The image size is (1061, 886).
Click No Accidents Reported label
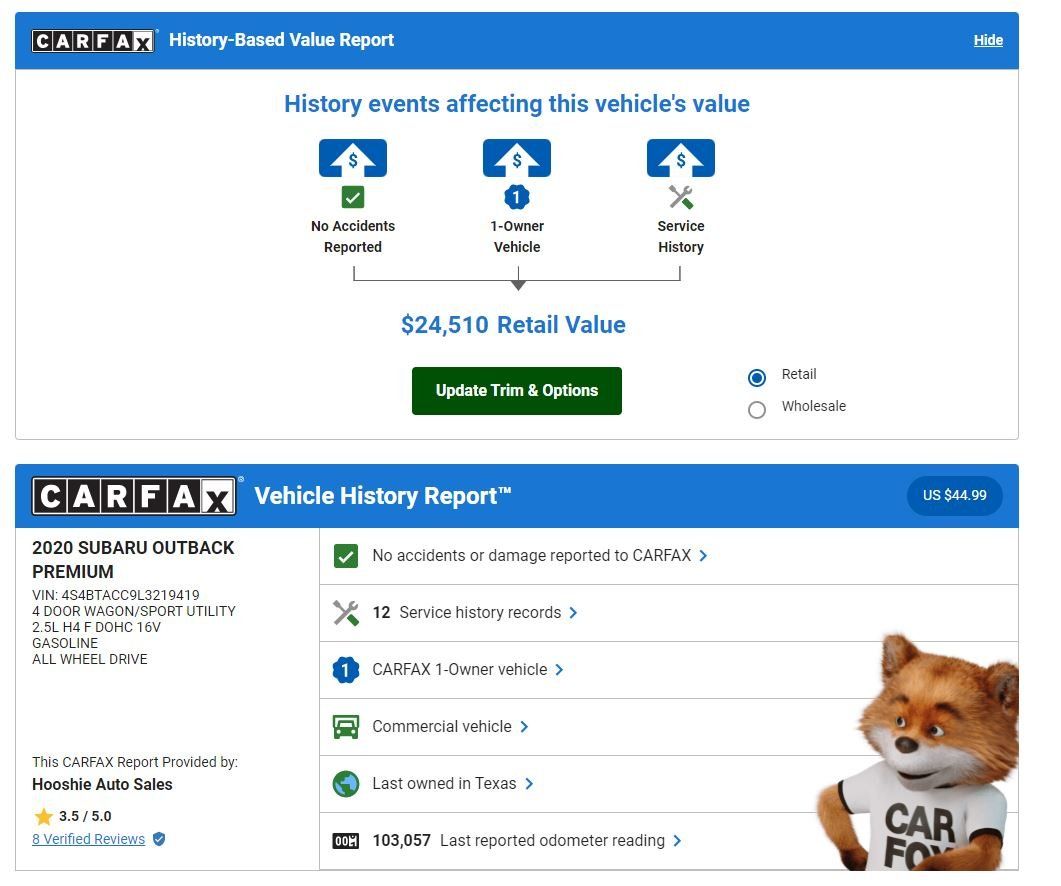[x=353, y=236]
